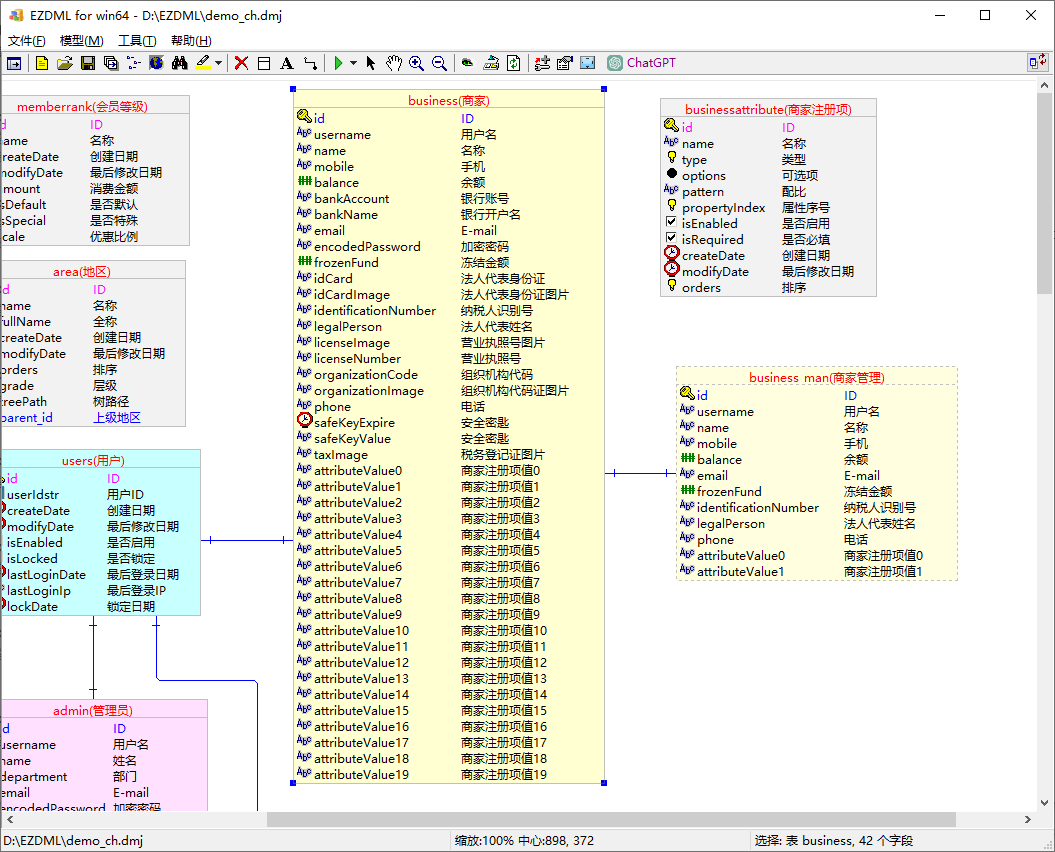
Task: Click the zoom 缩放:100% status bar text
Action: [x=484, y=841]
